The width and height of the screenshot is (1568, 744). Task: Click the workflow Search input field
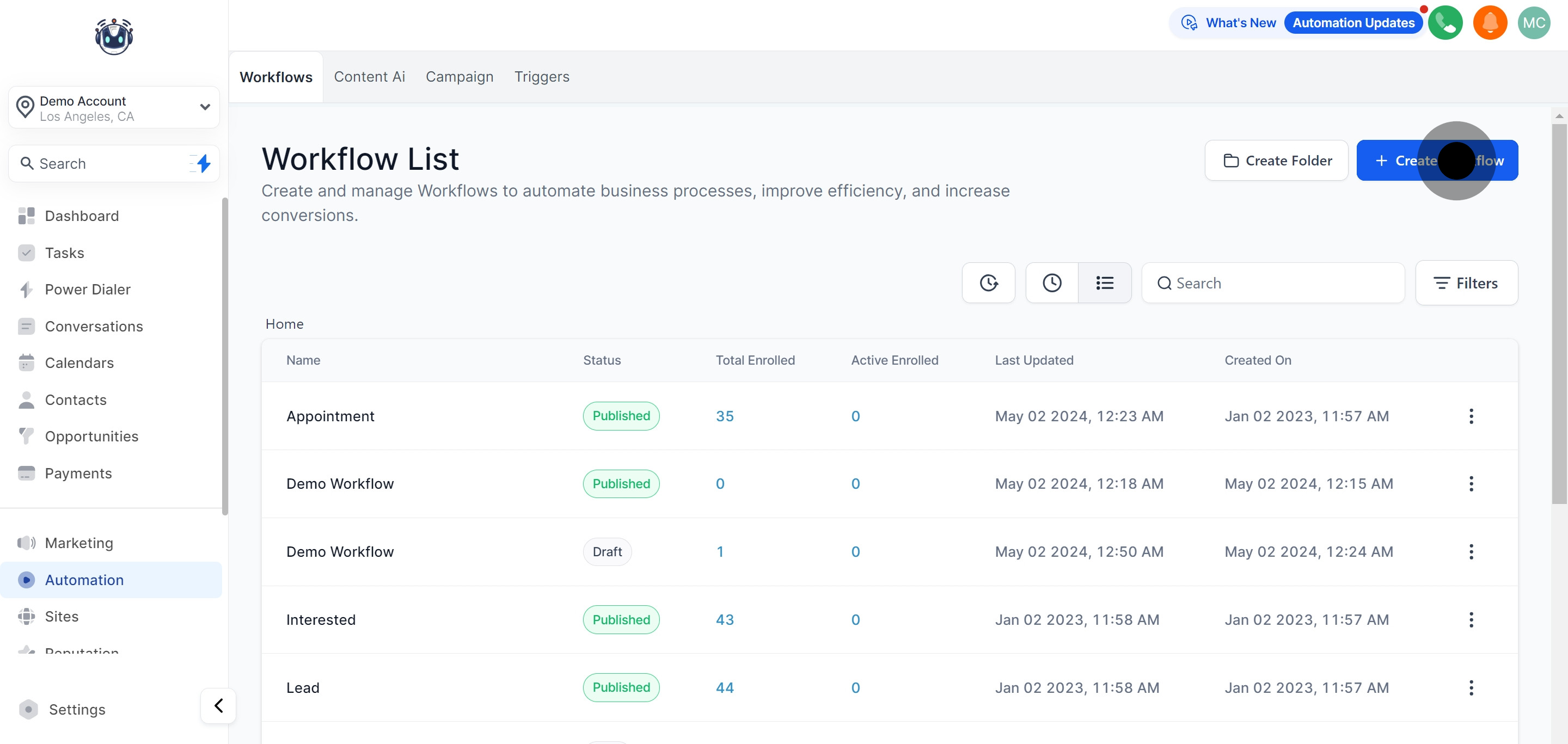click(x=1272, y=282)
